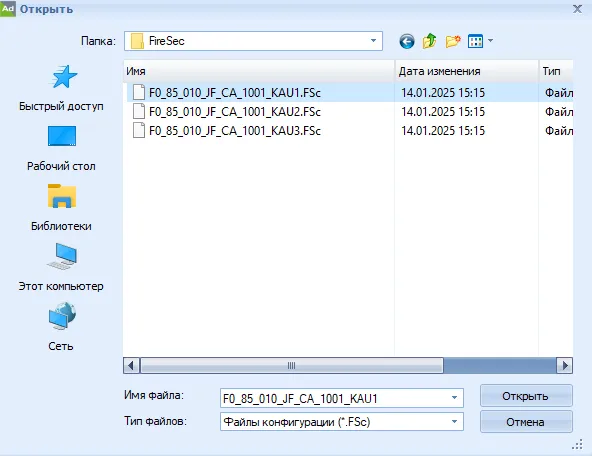Create a new folder via toolbar icon
The image size is (592, 456).
coord(453,41)
